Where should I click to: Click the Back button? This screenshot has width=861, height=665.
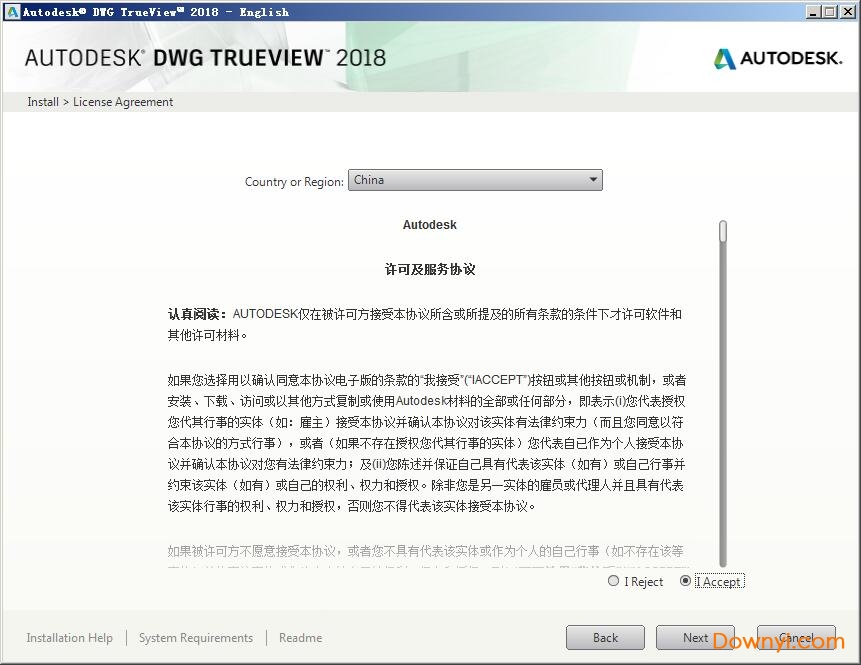(x=605, y=637)
